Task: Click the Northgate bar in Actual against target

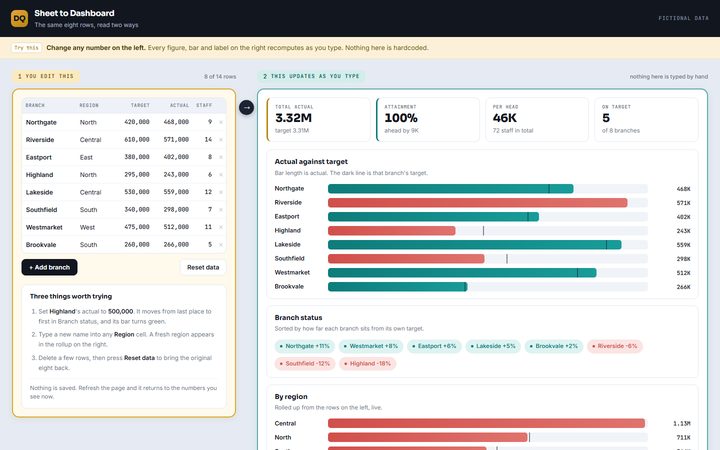Action: 450,189
